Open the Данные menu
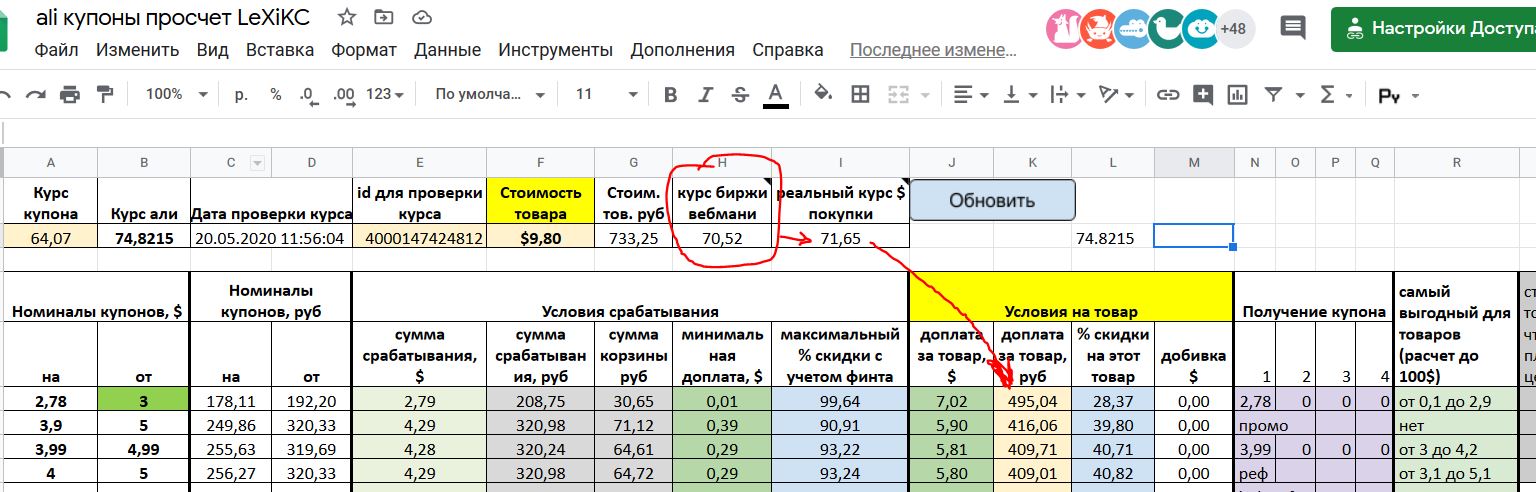Screen dimensions: 1536x492 [x=447, y=50]
